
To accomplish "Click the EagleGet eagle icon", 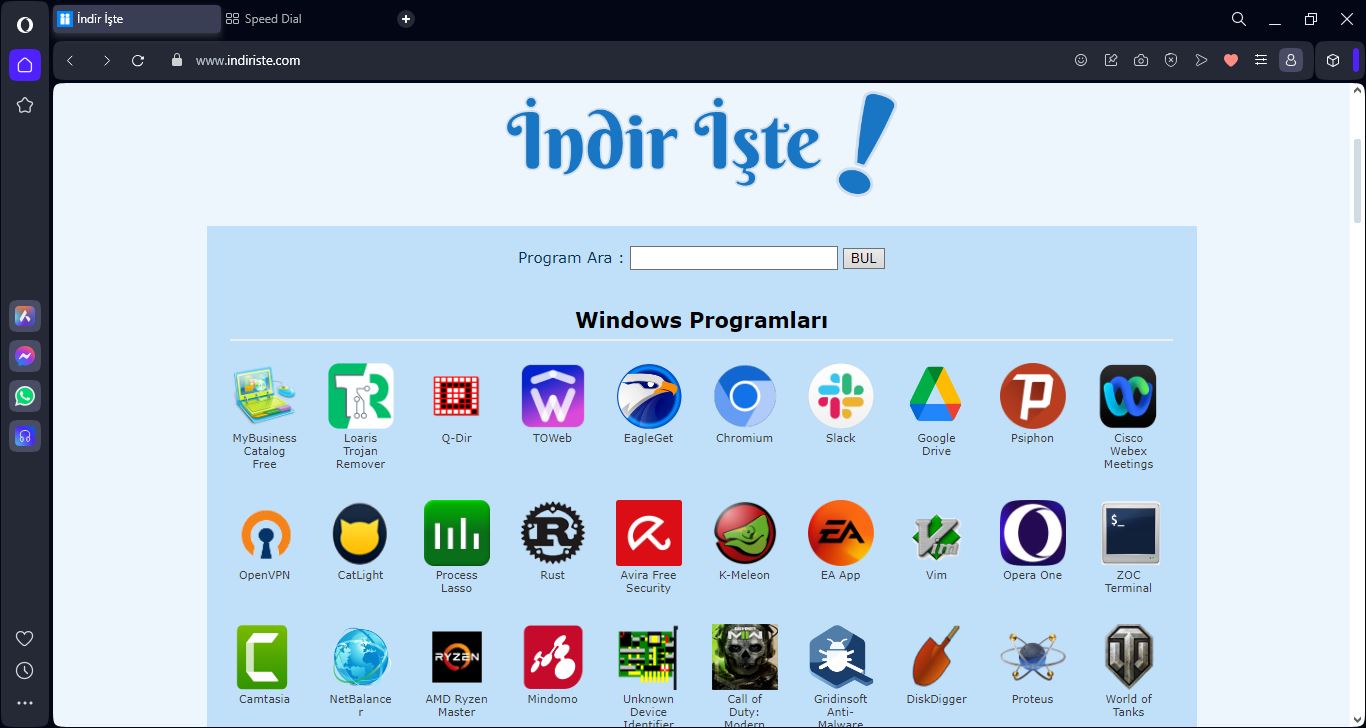I will tap(648, 396).
